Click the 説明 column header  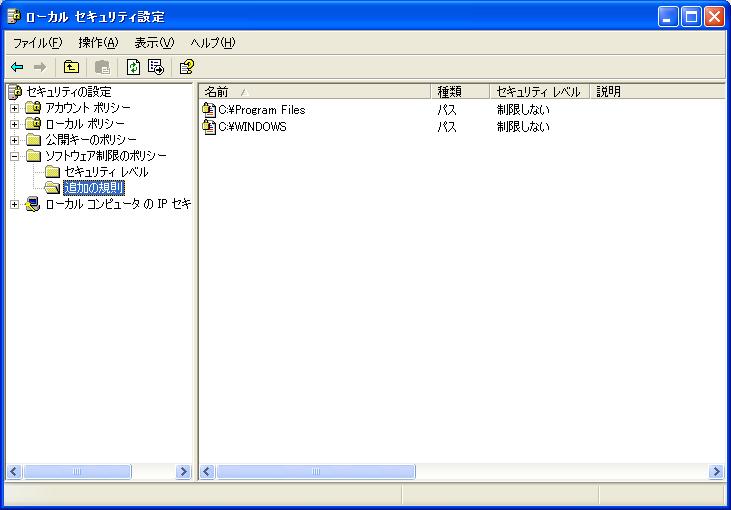(658, 92)
